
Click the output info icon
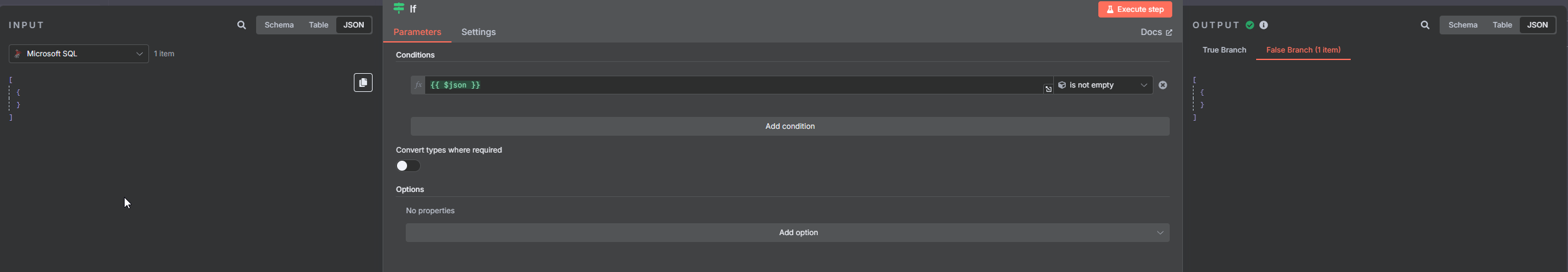[x=1264, y=26]
